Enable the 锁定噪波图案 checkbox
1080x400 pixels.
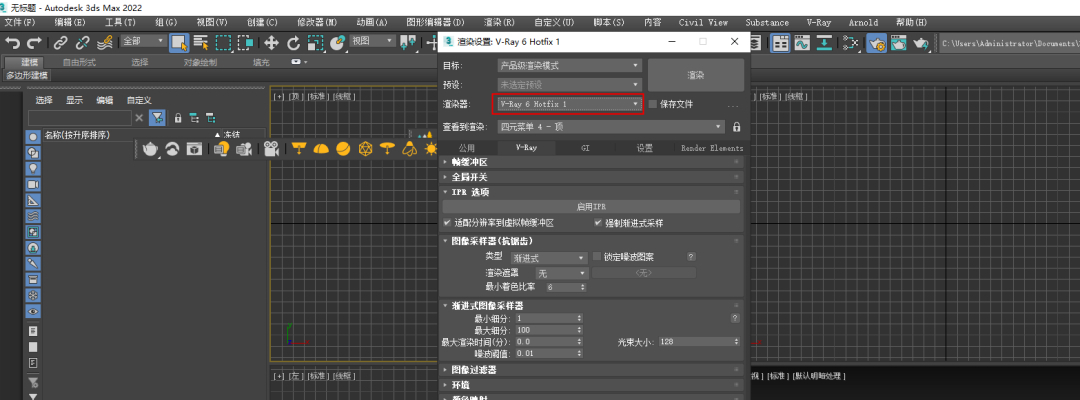point(597,256)
